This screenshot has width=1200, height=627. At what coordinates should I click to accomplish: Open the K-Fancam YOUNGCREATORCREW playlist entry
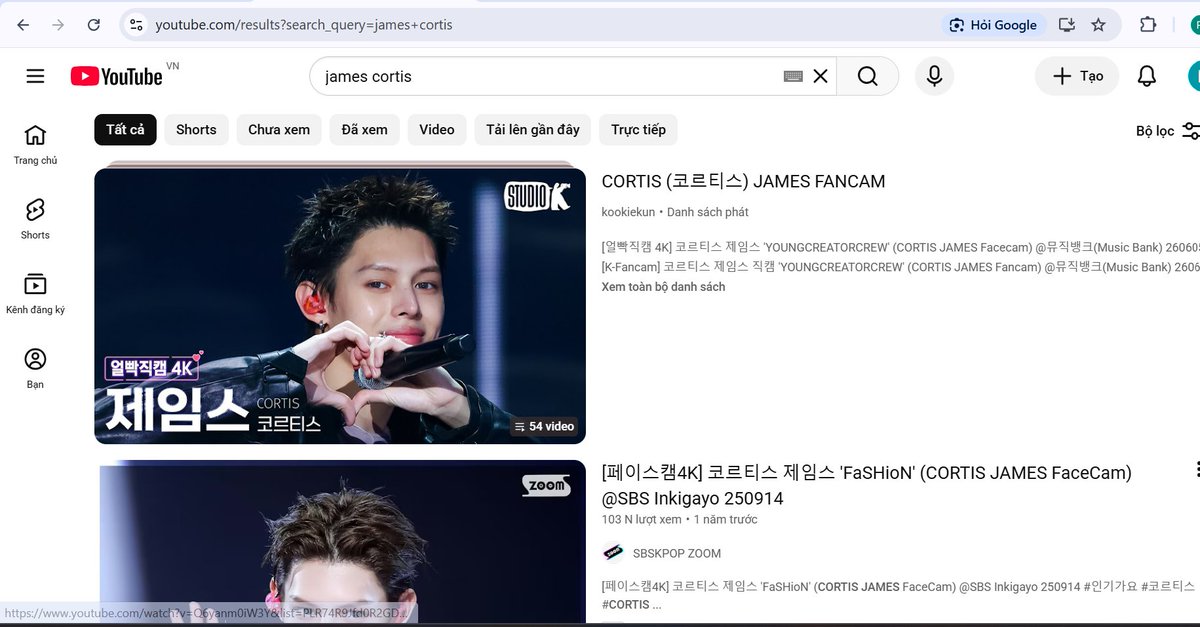(900, 267)
